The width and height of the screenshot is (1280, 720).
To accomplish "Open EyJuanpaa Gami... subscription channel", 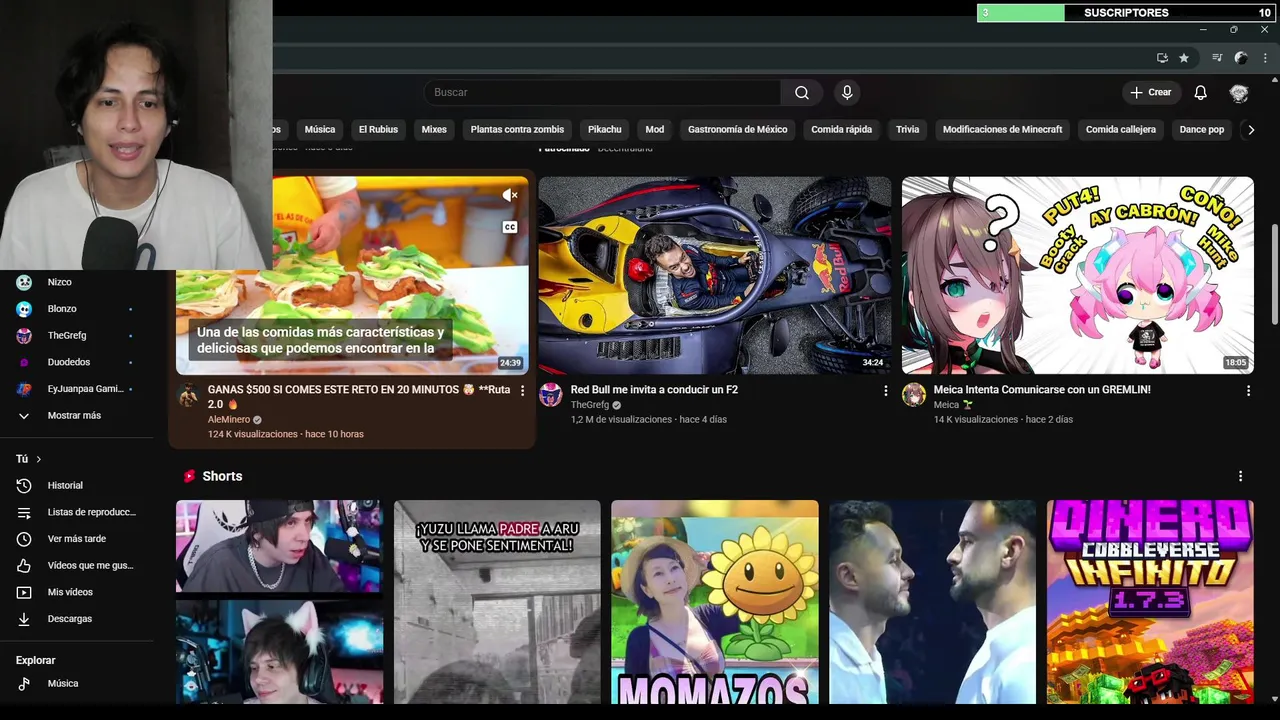I will click(x=76, y=389).
